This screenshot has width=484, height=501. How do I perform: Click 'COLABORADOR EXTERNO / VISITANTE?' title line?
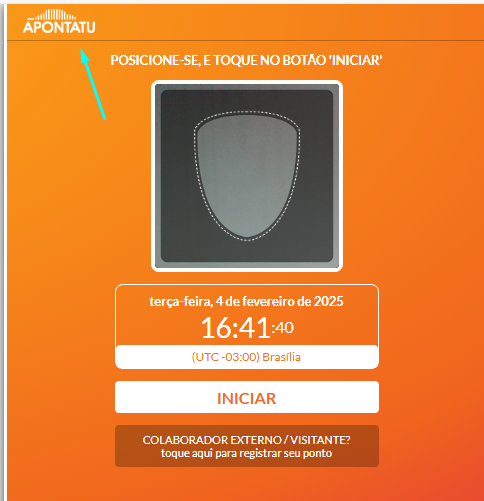[x=246, y=440]
